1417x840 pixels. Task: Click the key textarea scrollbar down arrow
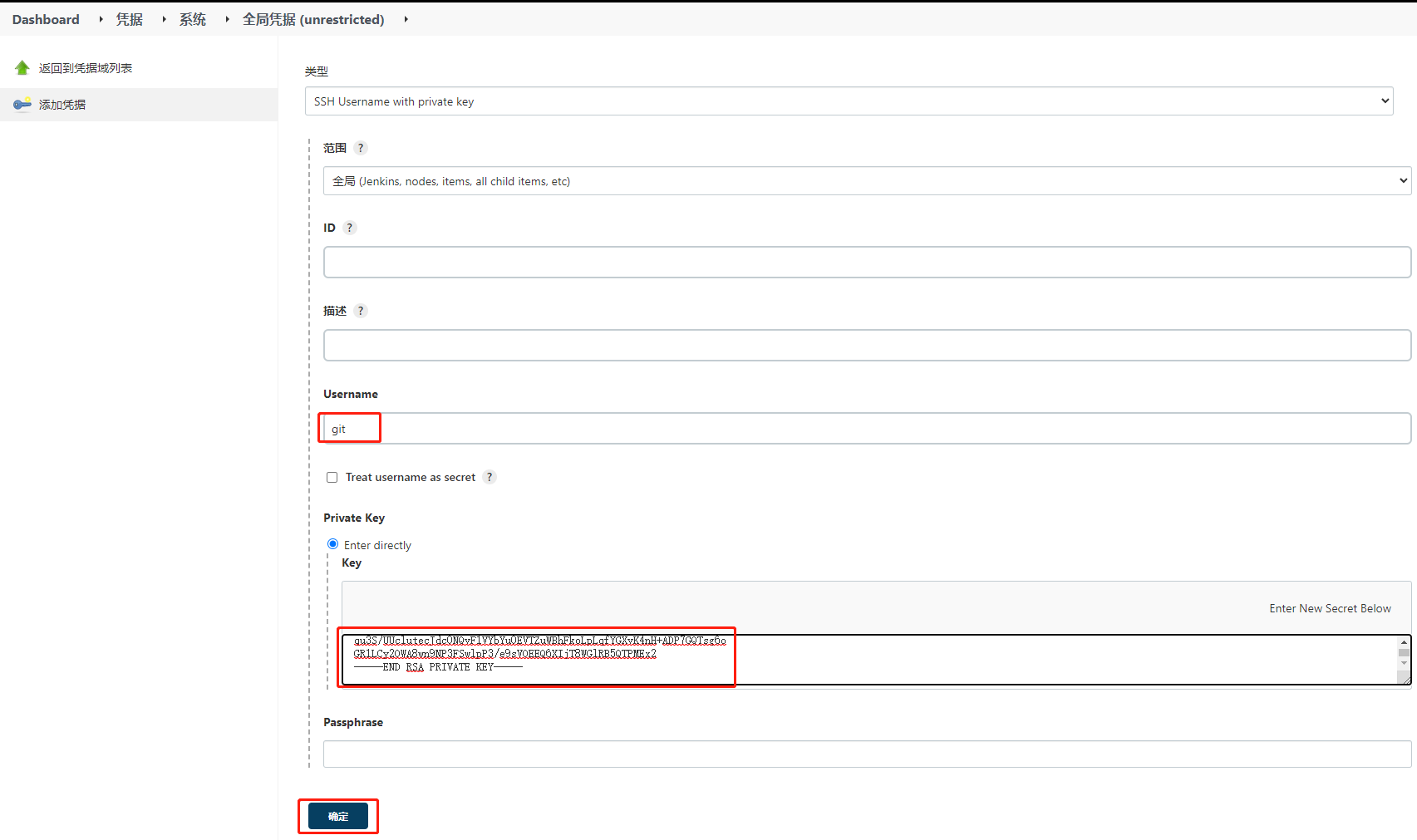(1404, 664)
